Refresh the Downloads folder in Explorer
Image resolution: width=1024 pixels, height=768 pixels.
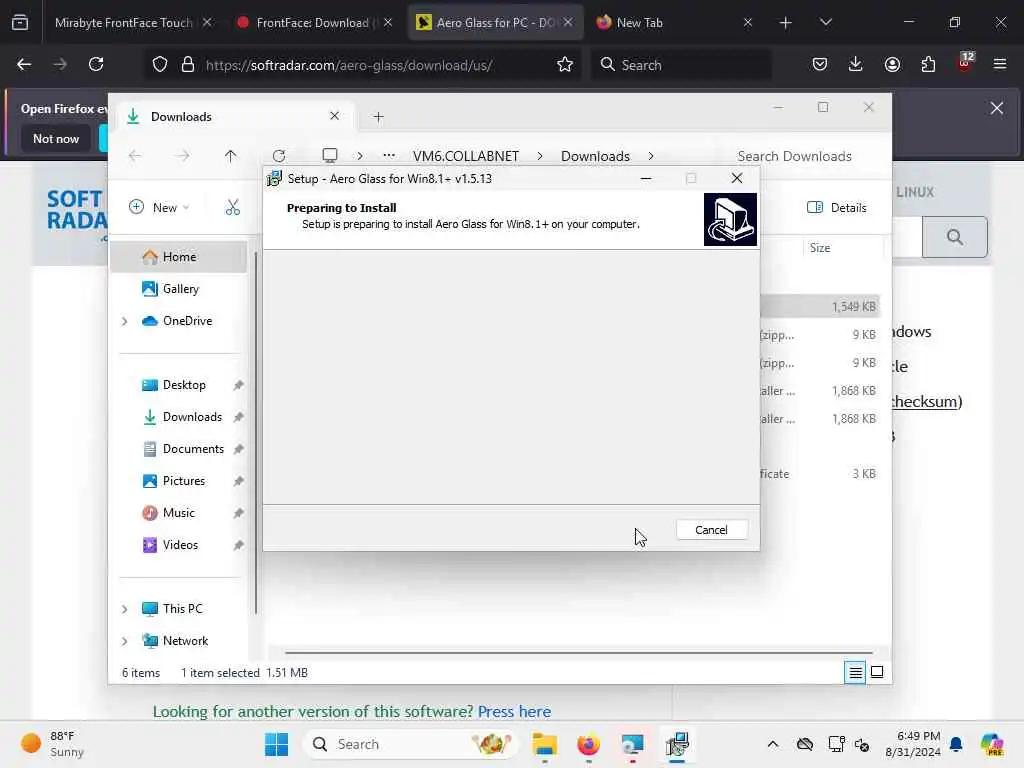click(279, 156)
